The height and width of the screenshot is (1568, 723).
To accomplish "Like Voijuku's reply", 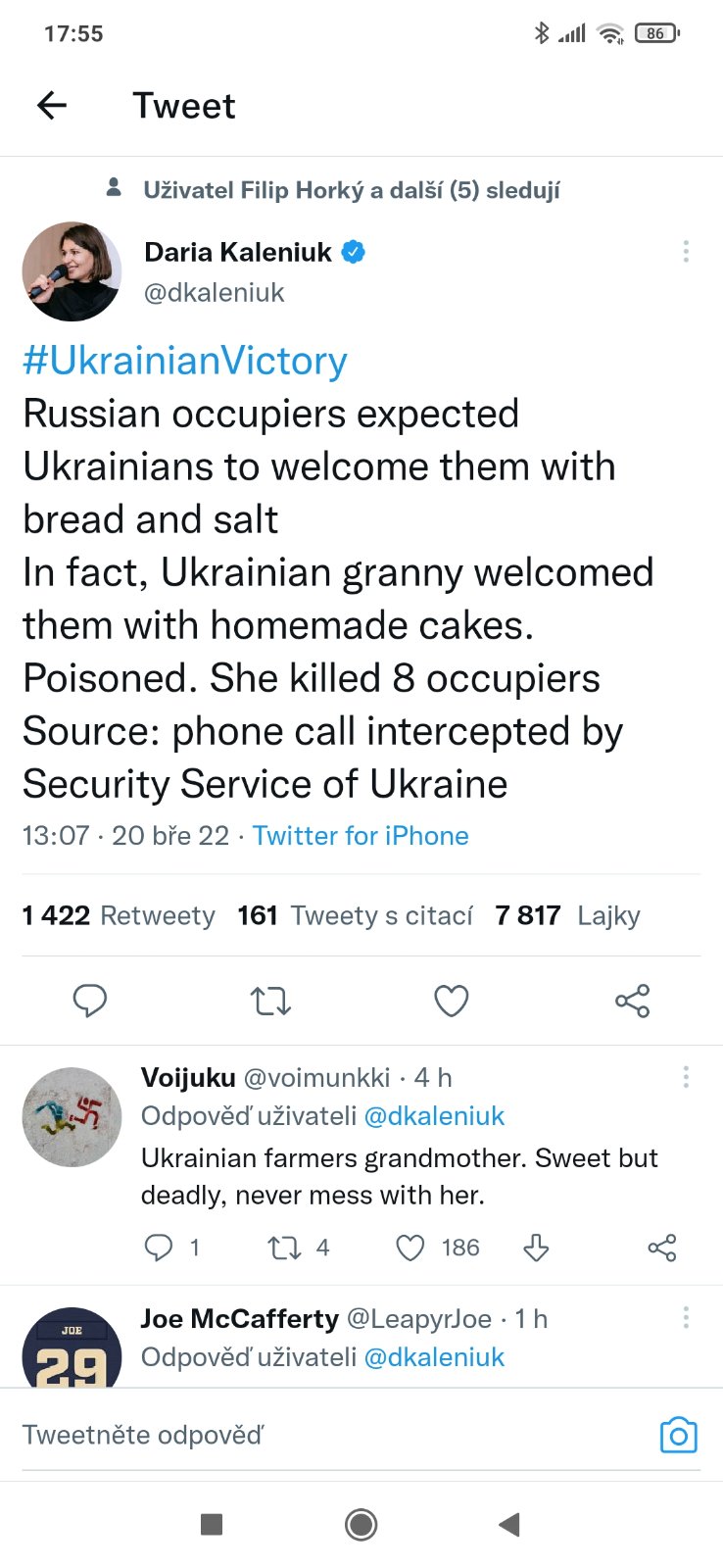I will [410, 1248].
